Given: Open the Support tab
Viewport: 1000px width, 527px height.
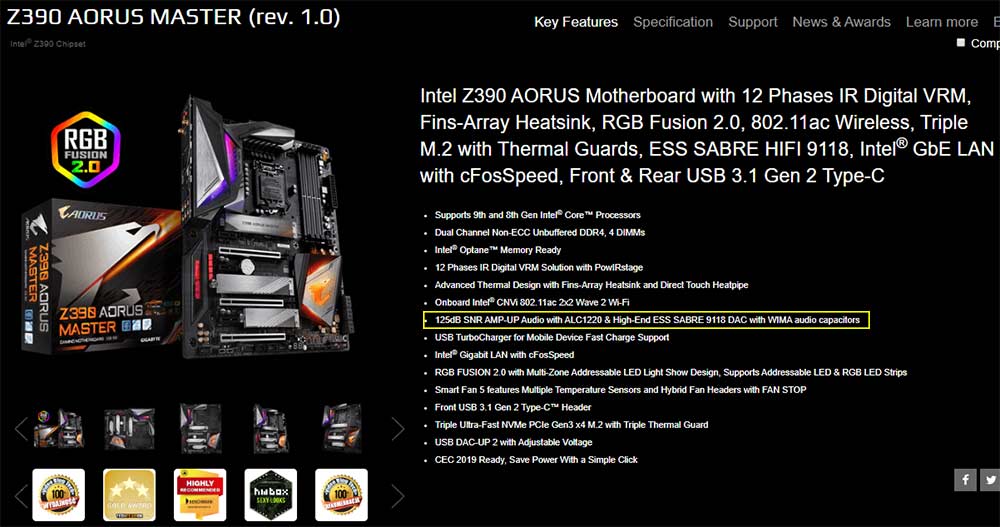Looking at the screenshot, I should pyautogui.click(x=753, y=22).
